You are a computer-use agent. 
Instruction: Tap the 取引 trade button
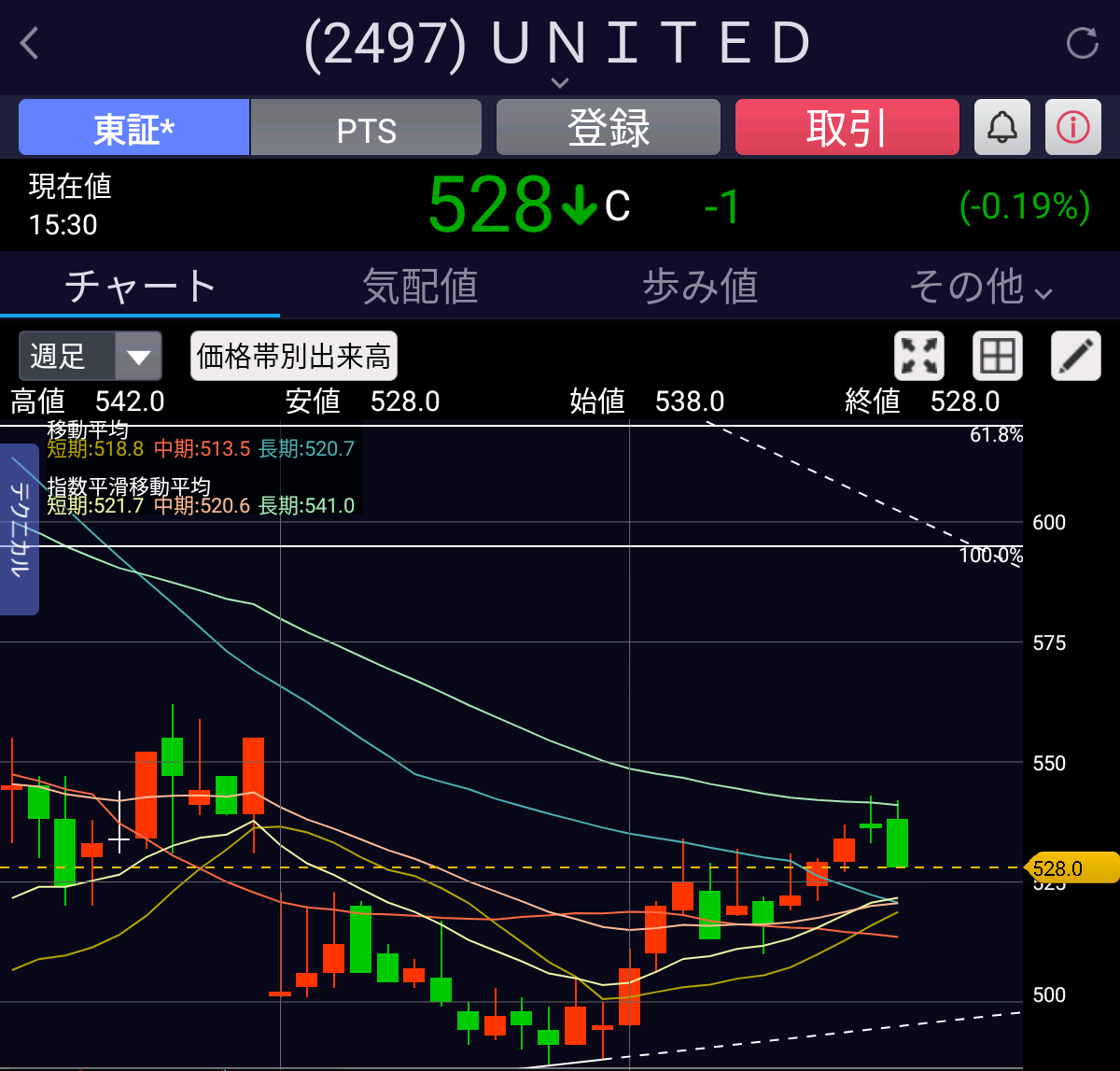(847, 127)
